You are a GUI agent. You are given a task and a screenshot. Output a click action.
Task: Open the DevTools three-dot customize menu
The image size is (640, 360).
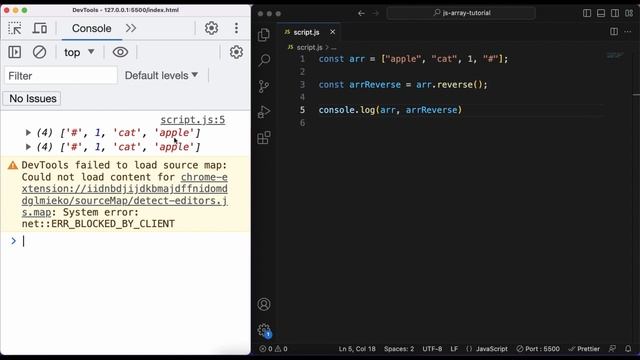[x=236, y=28]
